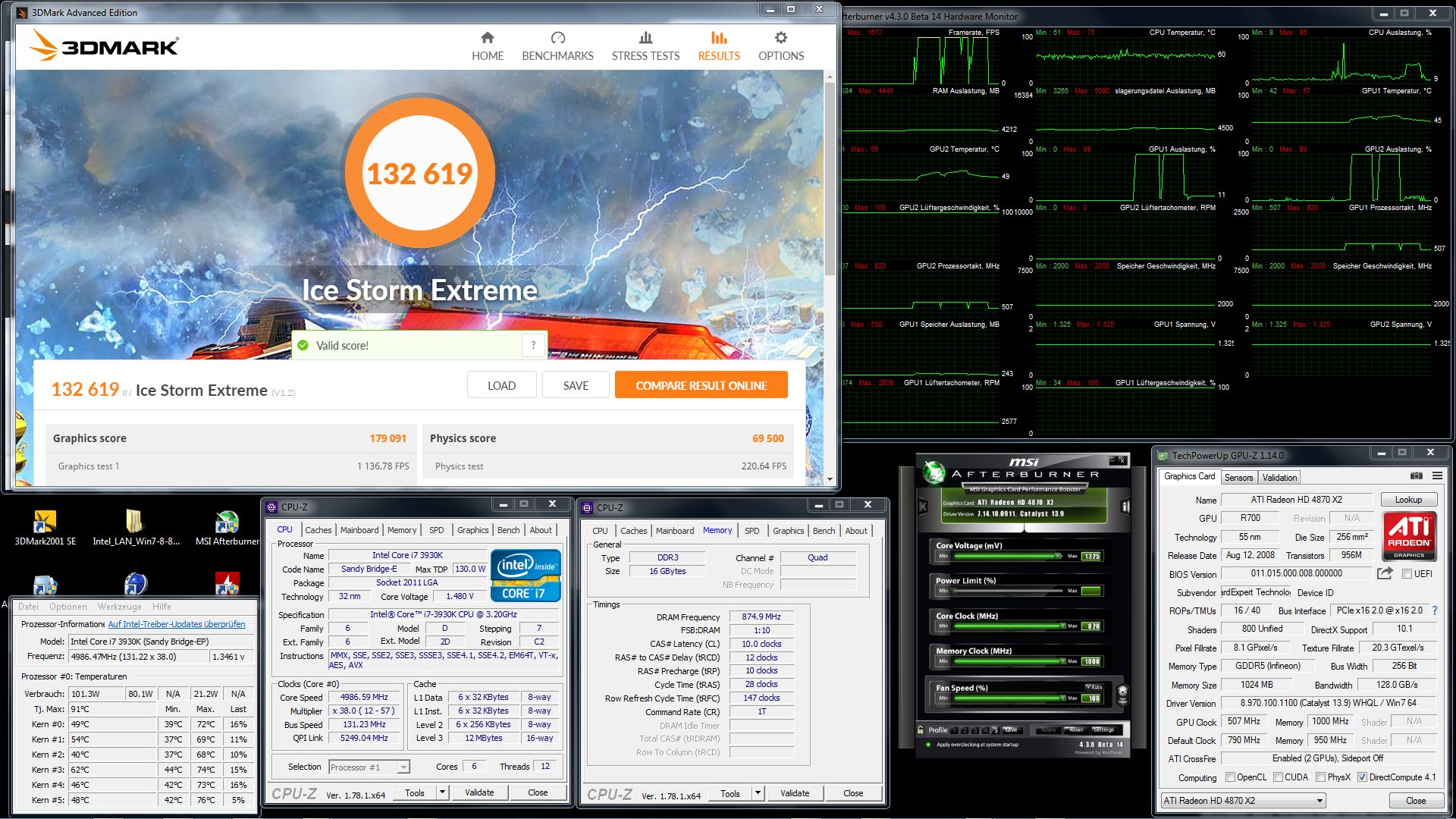
Task: Click the Intel Core i7 logo in CPU-Z
Action: point(526,576)
